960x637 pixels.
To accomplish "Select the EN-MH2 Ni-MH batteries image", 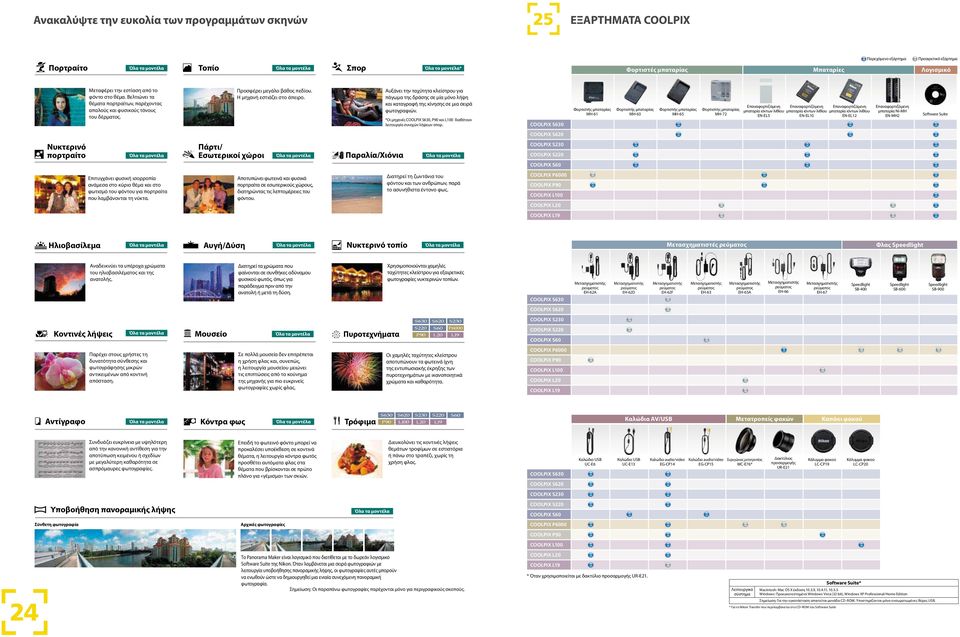I will click(x=892, y=91).
